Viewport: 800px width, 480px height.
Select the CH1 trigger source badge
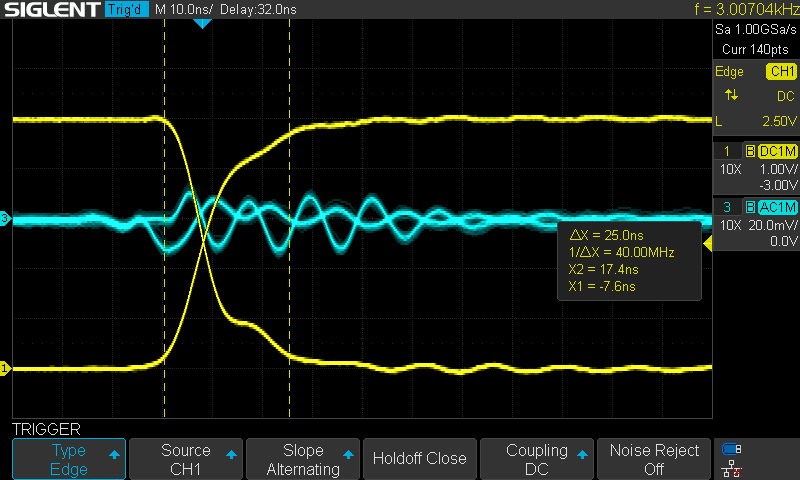pyautogui.click(x=780, y=71)
